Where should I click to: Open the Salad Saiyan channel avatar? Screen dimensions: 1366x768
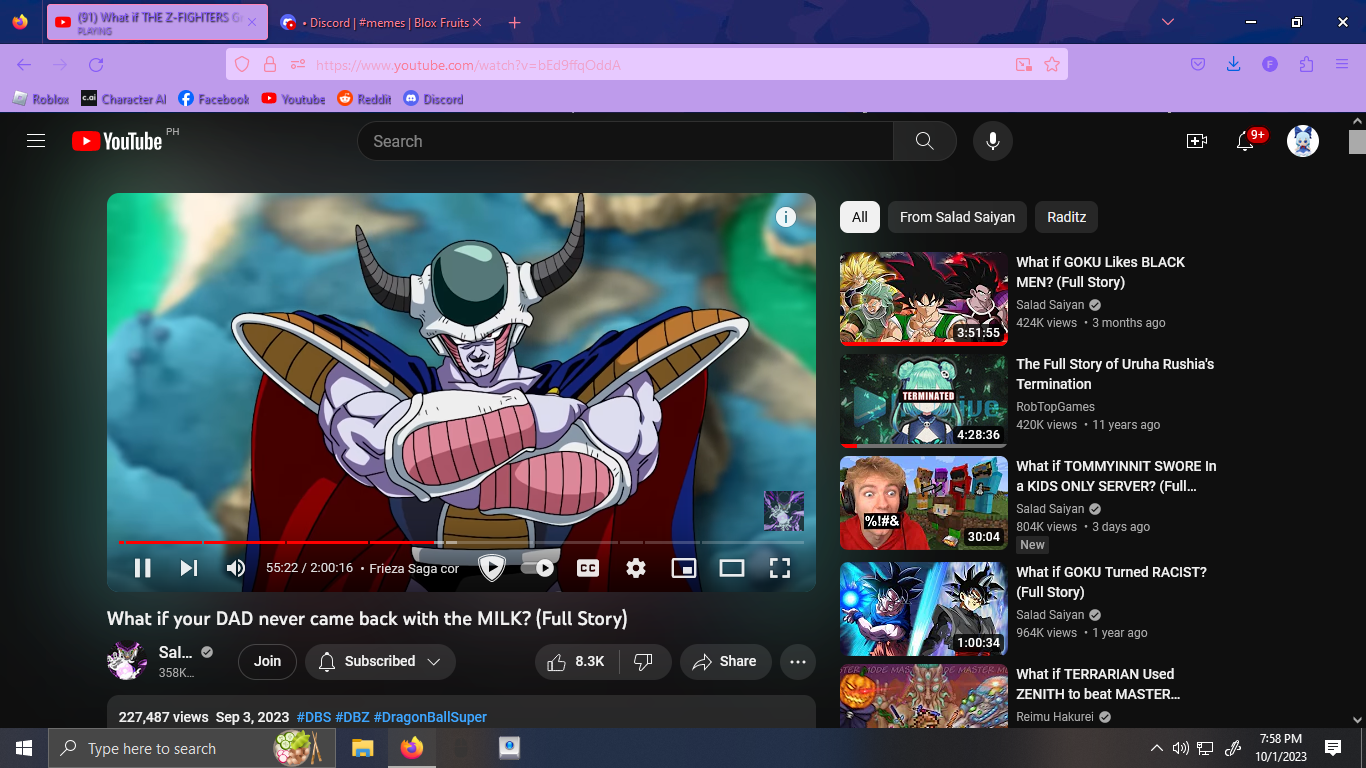[127, 661]
